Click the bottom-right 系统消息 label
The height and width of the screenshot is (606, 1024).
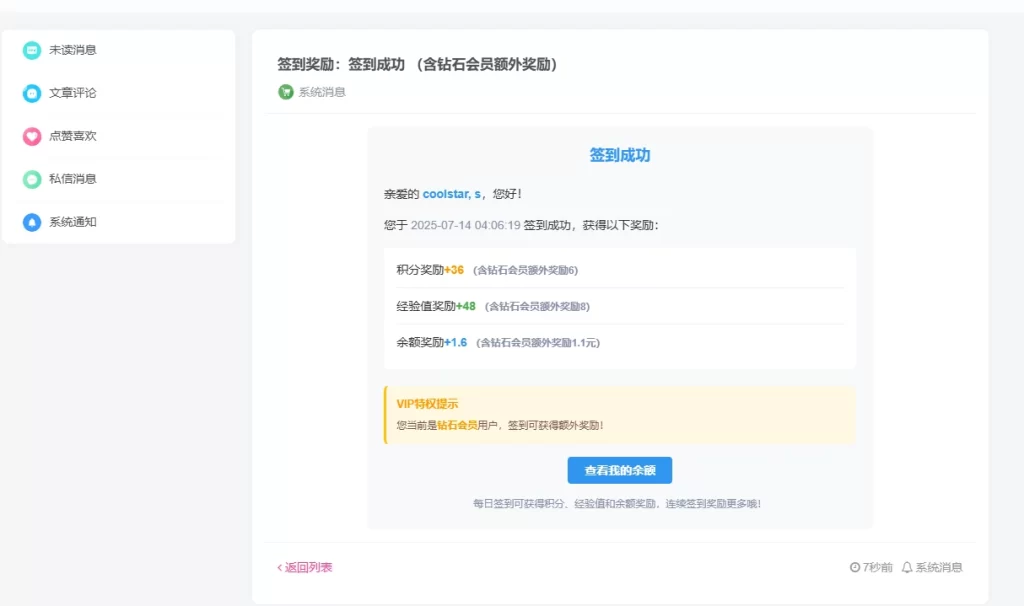point(940,566)
